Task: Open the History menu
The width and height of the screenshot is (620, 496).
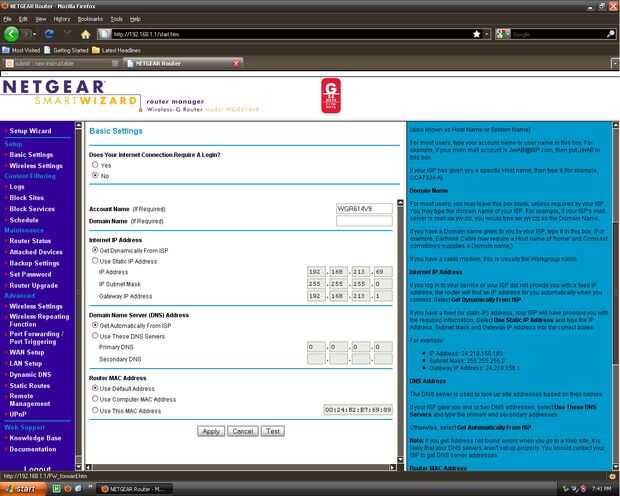Action: [62, 19]
